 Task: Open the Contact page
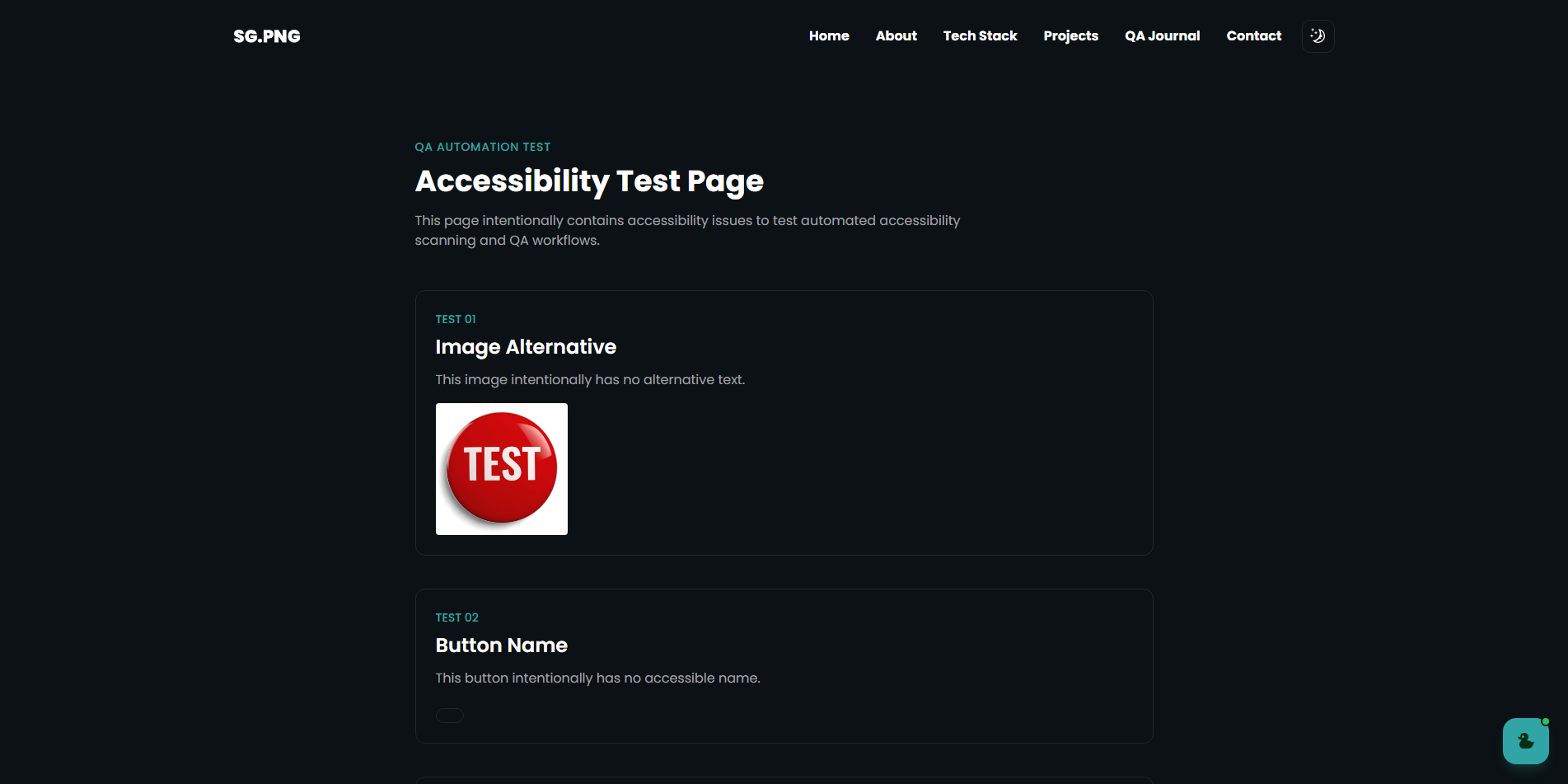pos(1254,36)
